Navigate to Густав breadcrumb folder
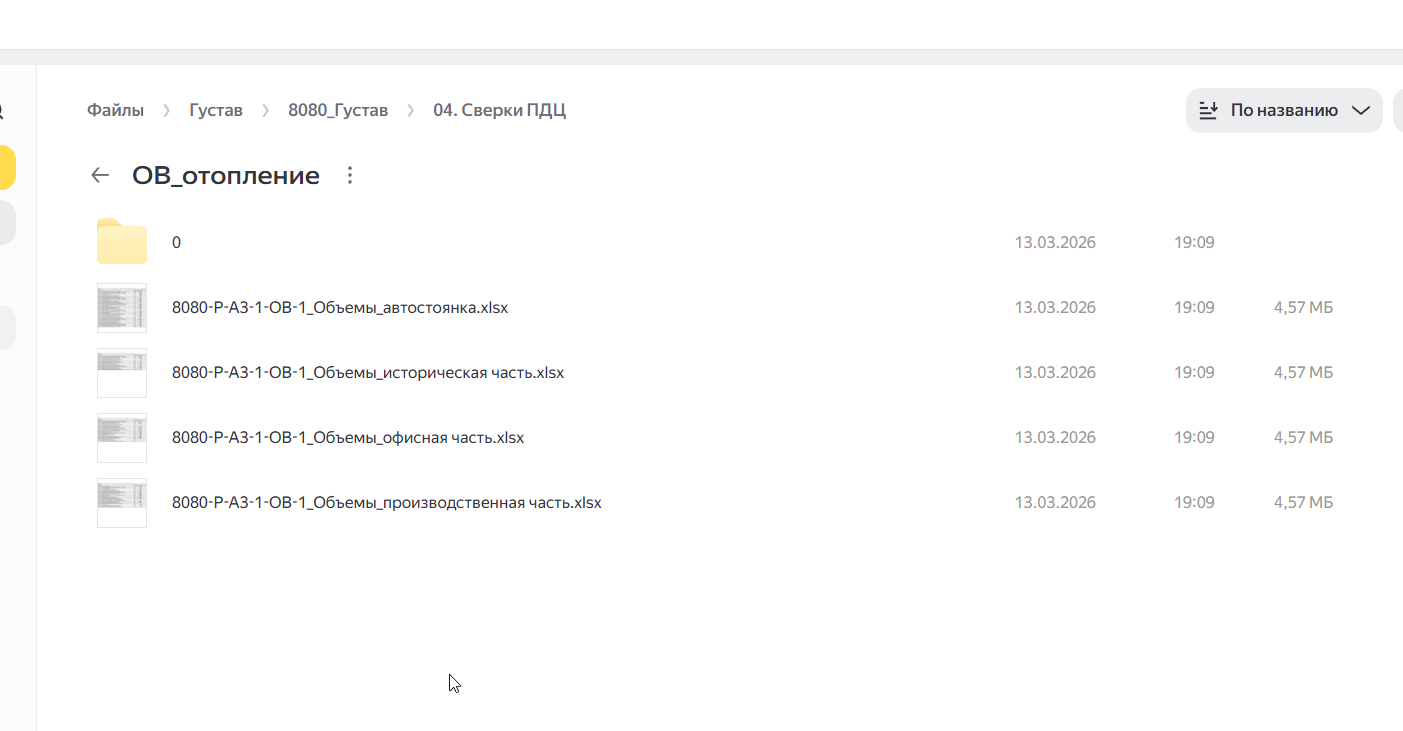Screen dimensions: 1403x731 pyautogui.click(x=216, y=110)
